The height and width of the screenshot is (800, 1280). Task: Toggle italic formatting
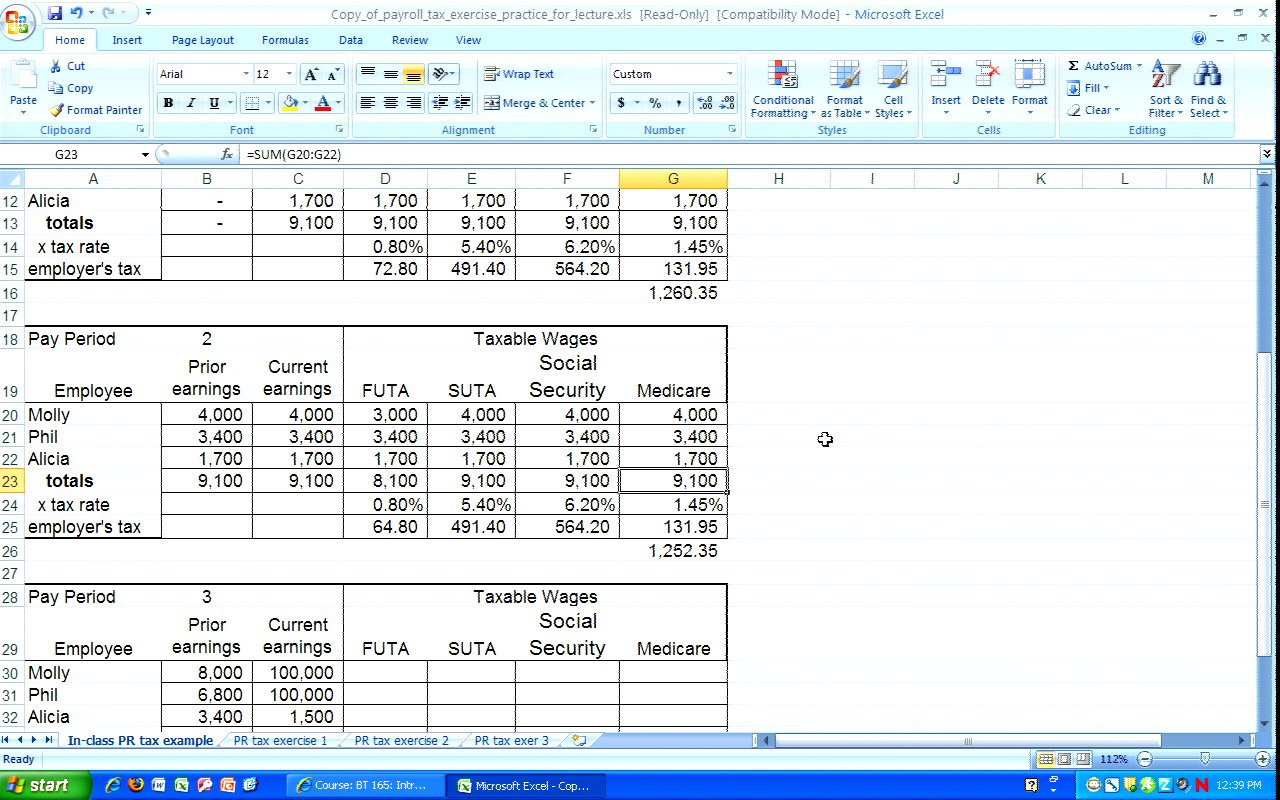click(x=191, y=103)
